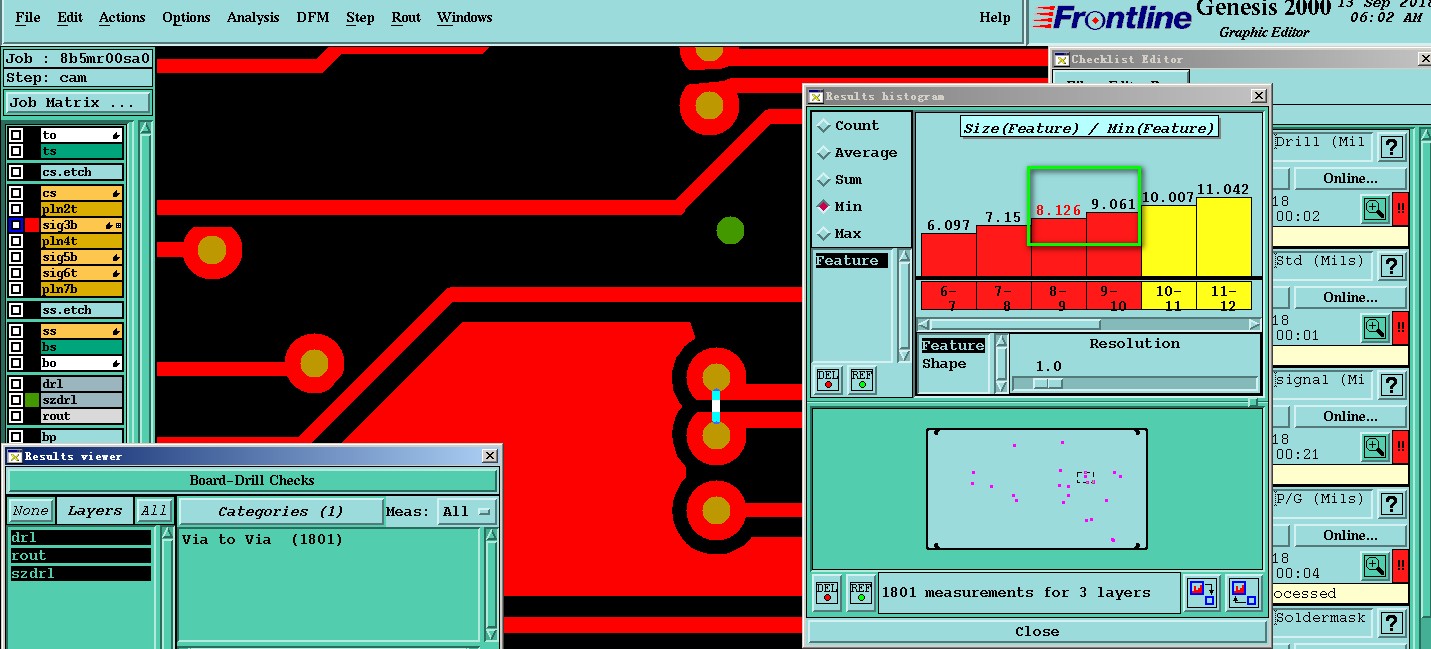Open help for the Soldermask checklist item

(1391, 624)
